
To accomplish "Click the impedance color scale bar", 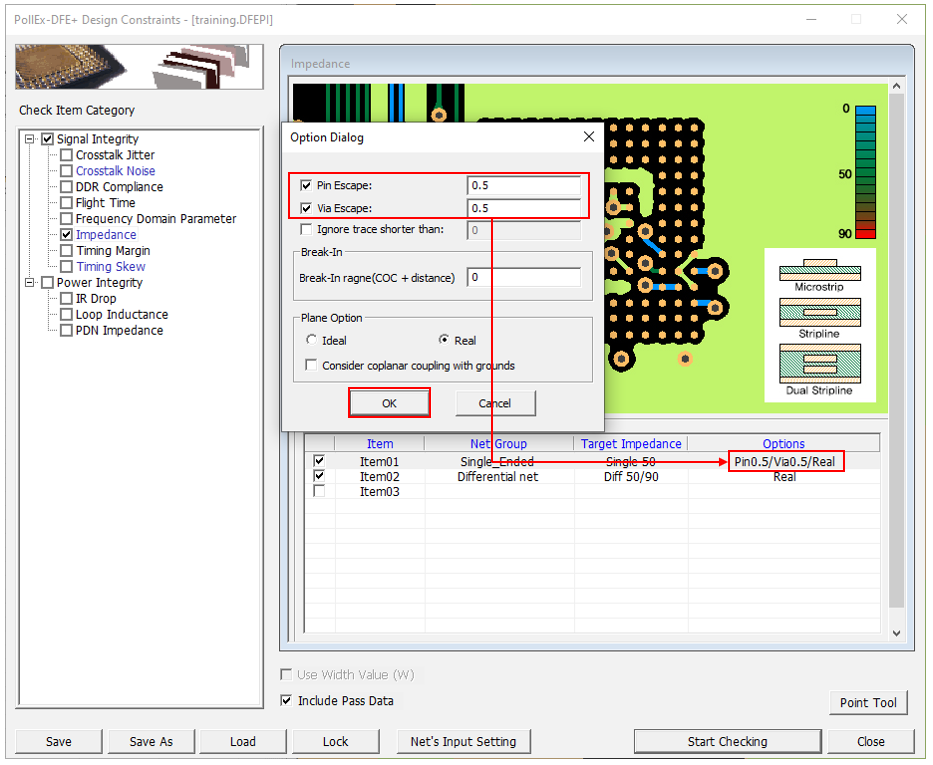I will (865, 172).
